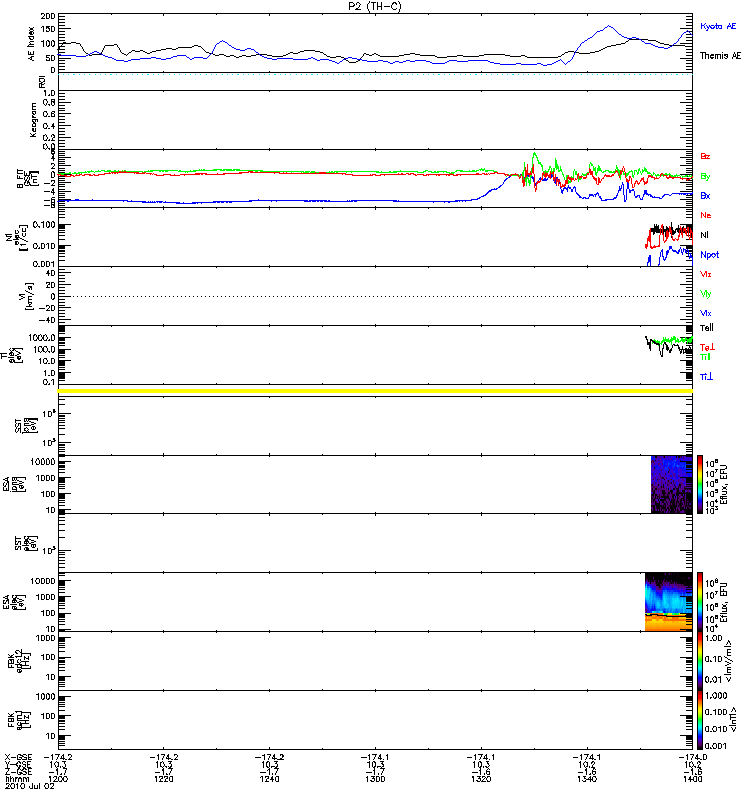Image resolution: width=750 pixels, height=800 pixels.
Task: Click the 1240 time tick label
Action: 269,779
